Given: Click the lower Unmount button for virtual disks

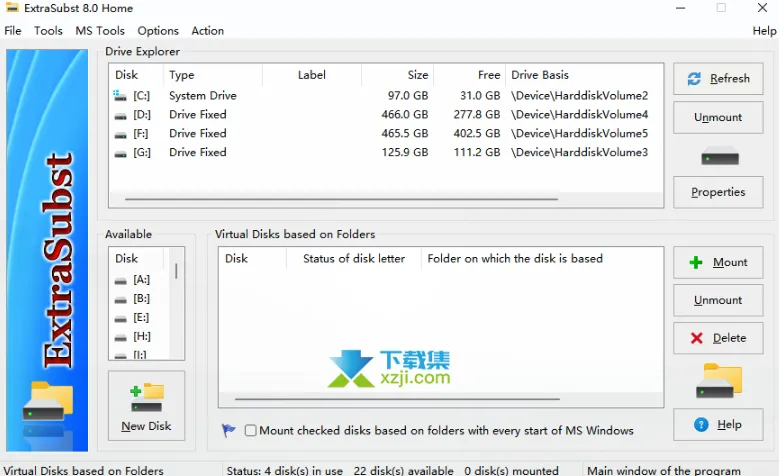Looking at the screenshot, I should [x=718, y=300].
